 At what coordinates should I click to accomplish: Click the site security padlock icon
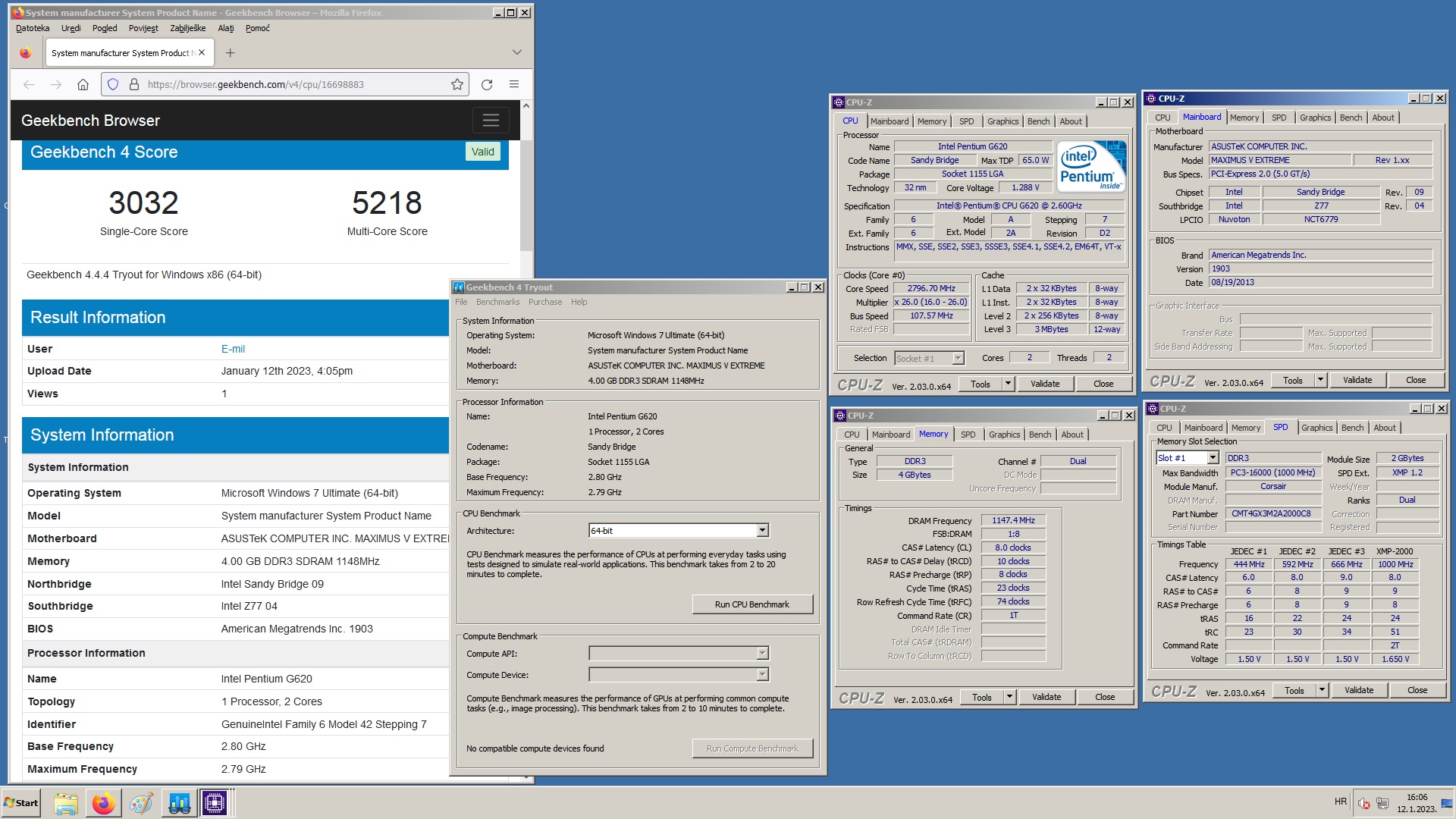click(134, 84)
